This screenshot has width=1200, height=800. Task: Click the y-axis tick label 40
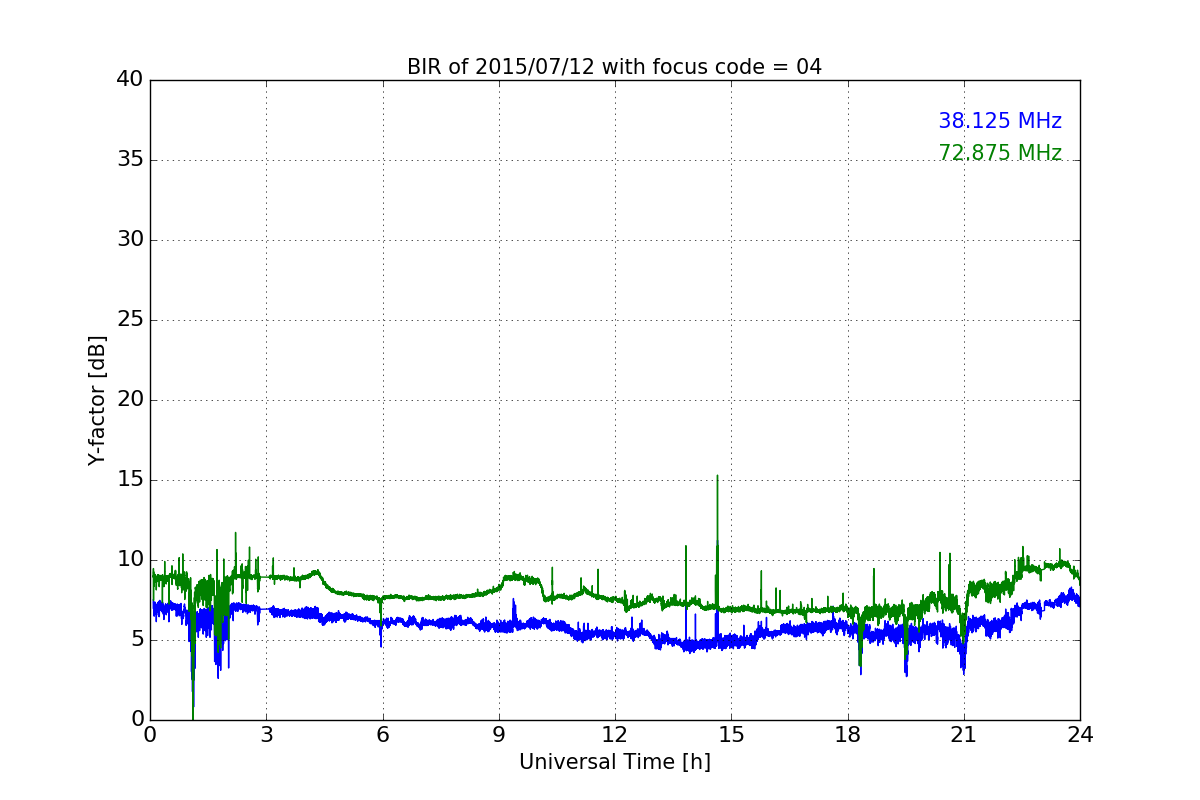pyautogui.click(x=130, y=80)
